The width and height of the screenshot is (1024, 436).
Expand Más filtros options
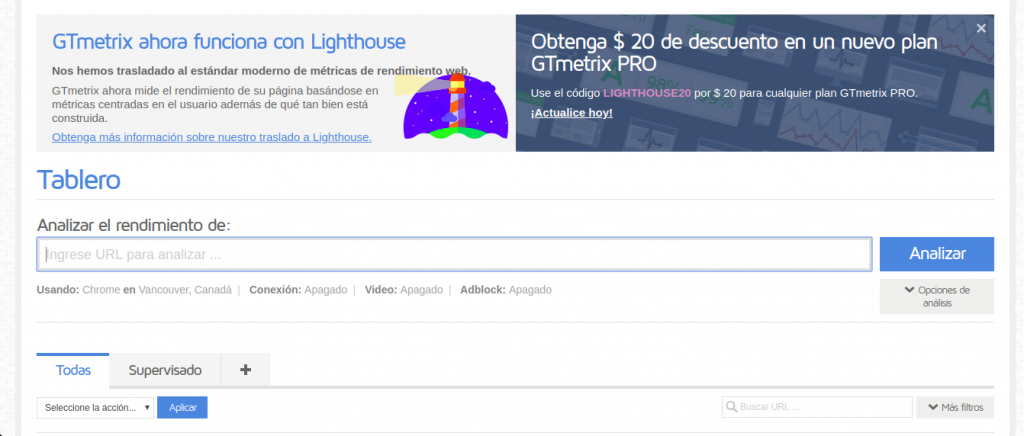955,407
